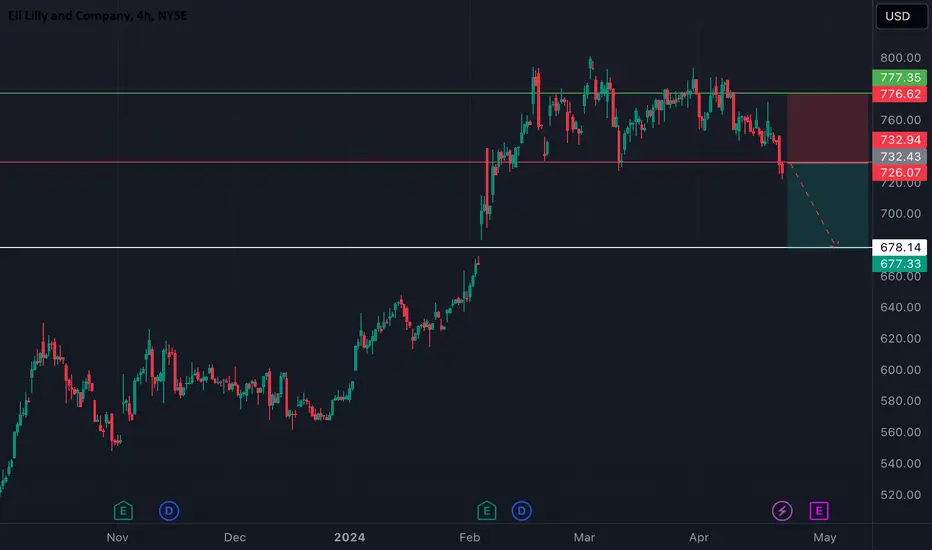Click the dashed red projection arrow line
Viewport: 932px width, 550px height.
click(x=812, y=203)
